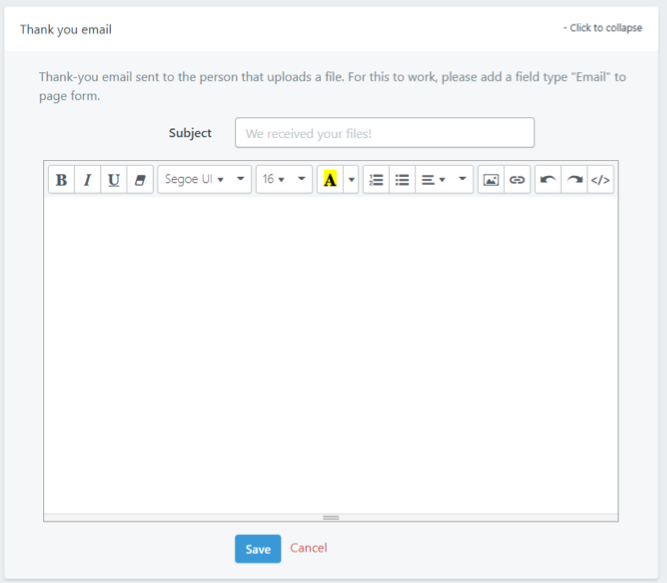
Task: Insert an ordered numbered list
Action: click(x=376, y=180)
